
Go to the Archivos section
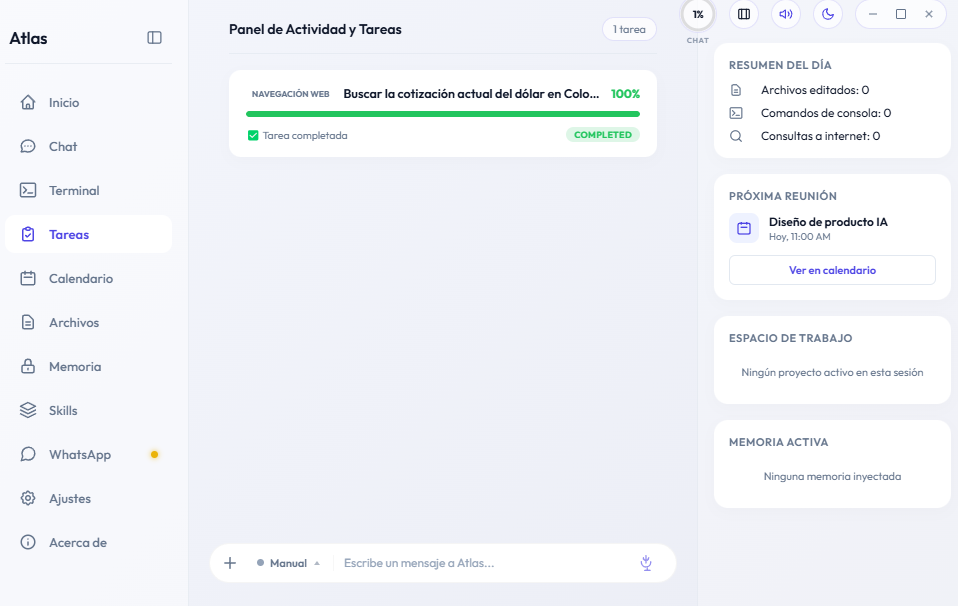tap(89, 322)
